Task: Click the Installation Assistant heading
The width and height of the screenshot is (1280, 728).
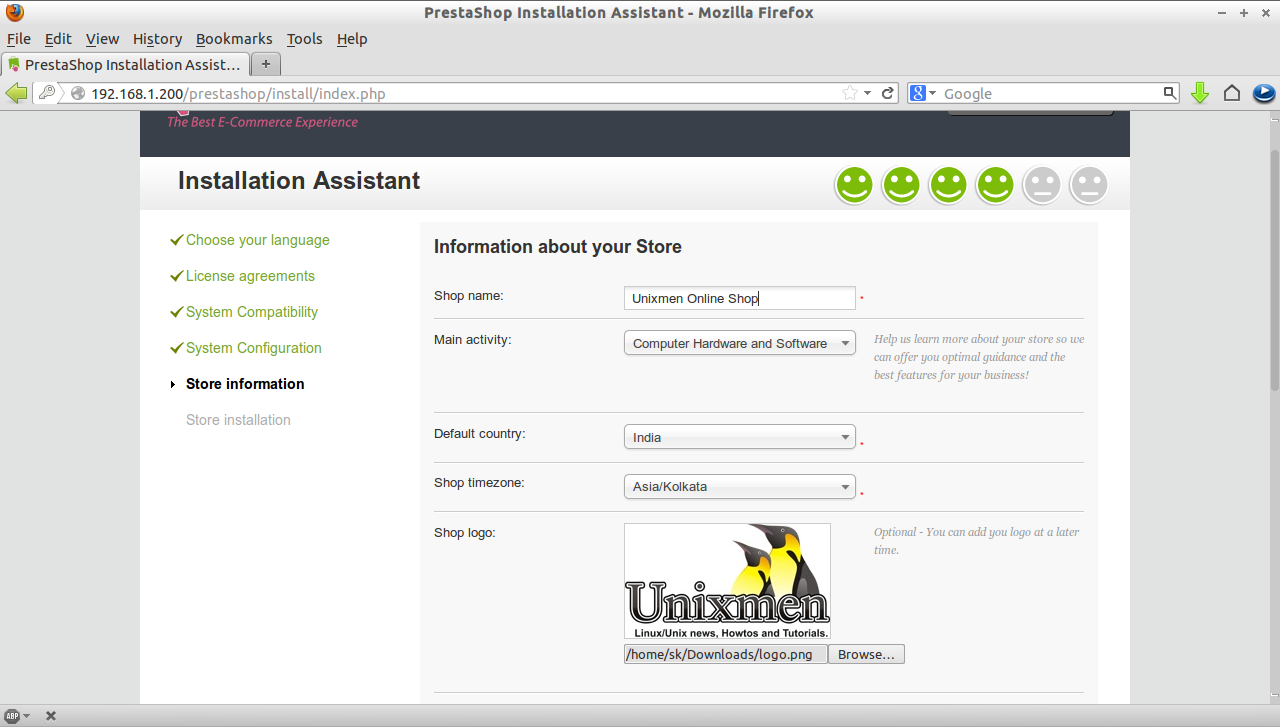Action: tap(299, 181)
